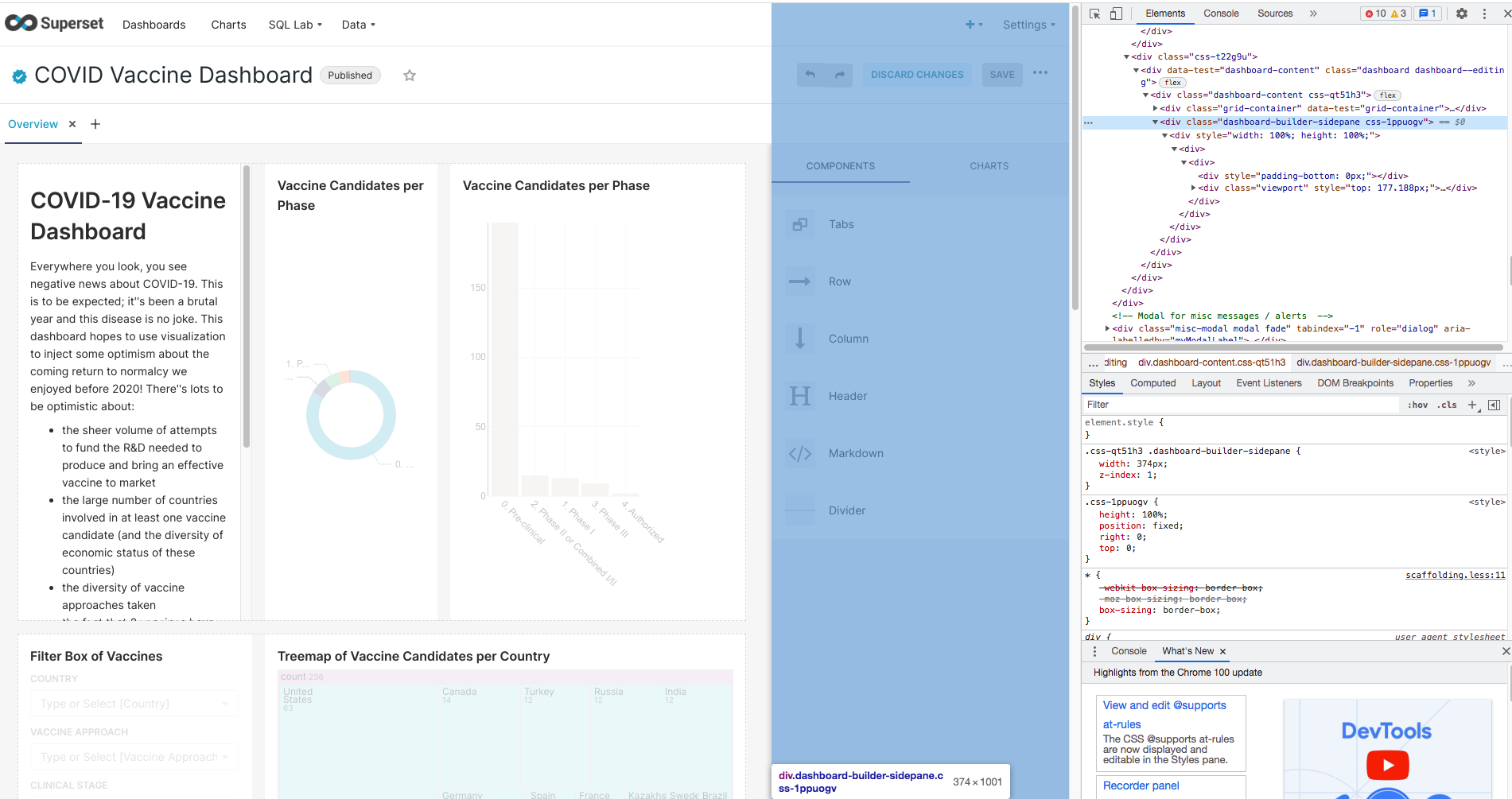Open the Country filter select box
1512x799 pixels.
[134, 704]
